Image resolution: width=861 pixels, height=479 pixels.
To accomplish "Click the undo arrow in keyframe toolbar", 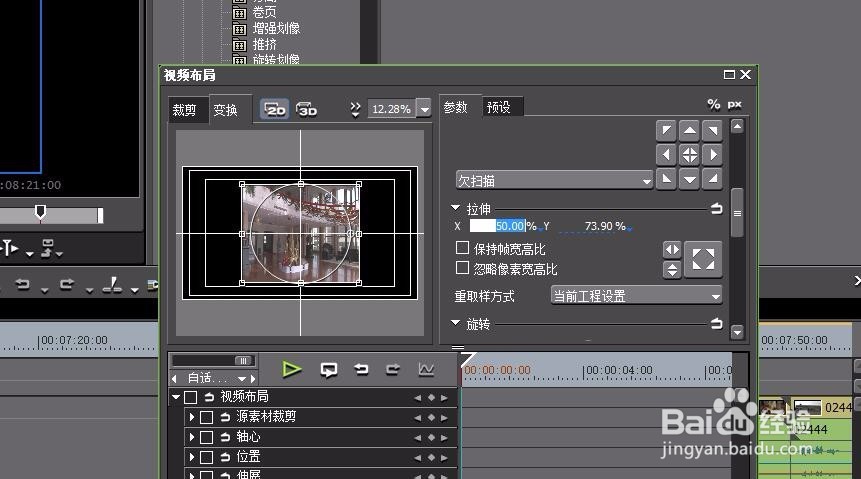I will coord(361,370).
